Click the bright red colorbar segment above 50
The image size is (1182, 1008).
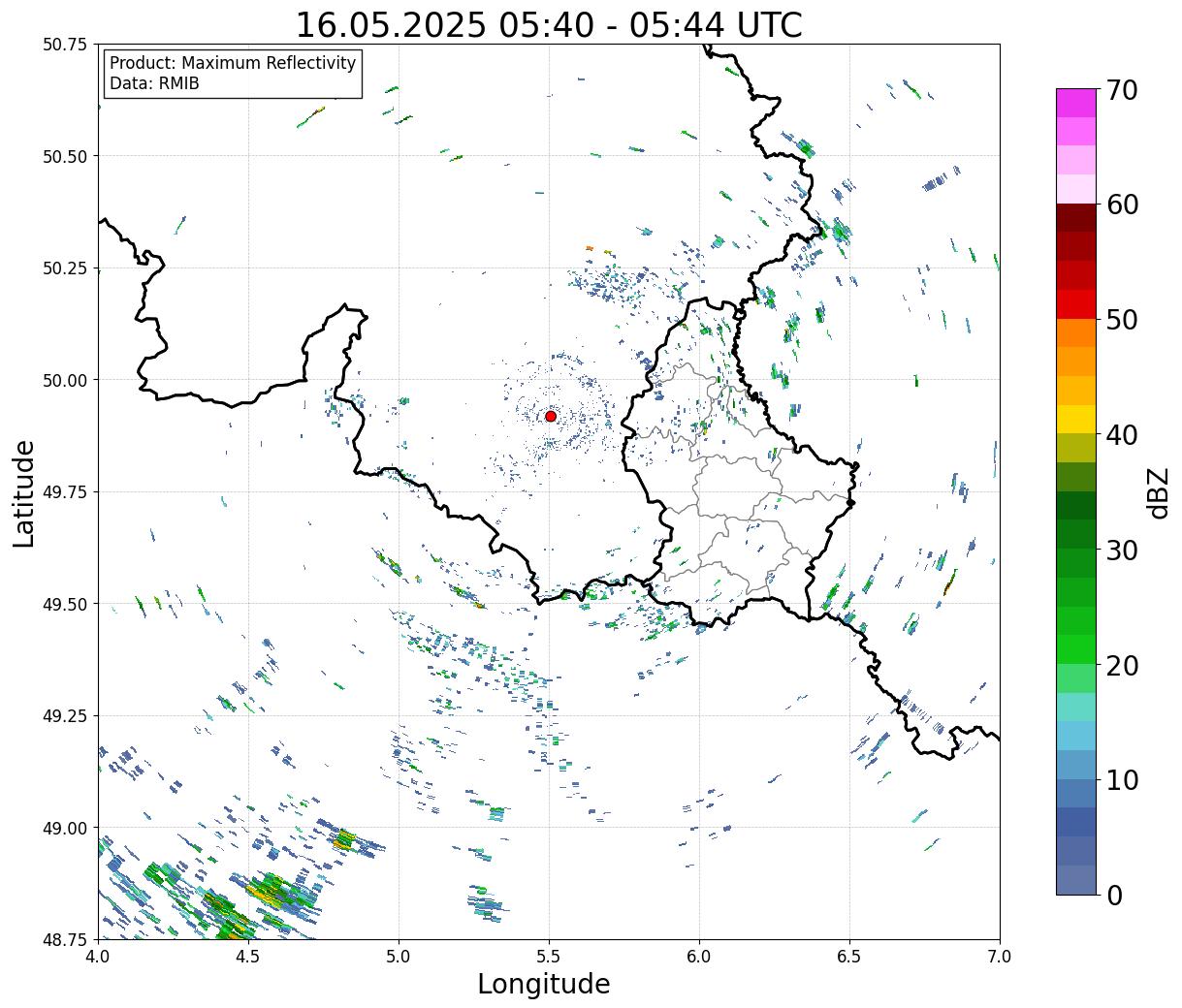tap(1076, 304)
